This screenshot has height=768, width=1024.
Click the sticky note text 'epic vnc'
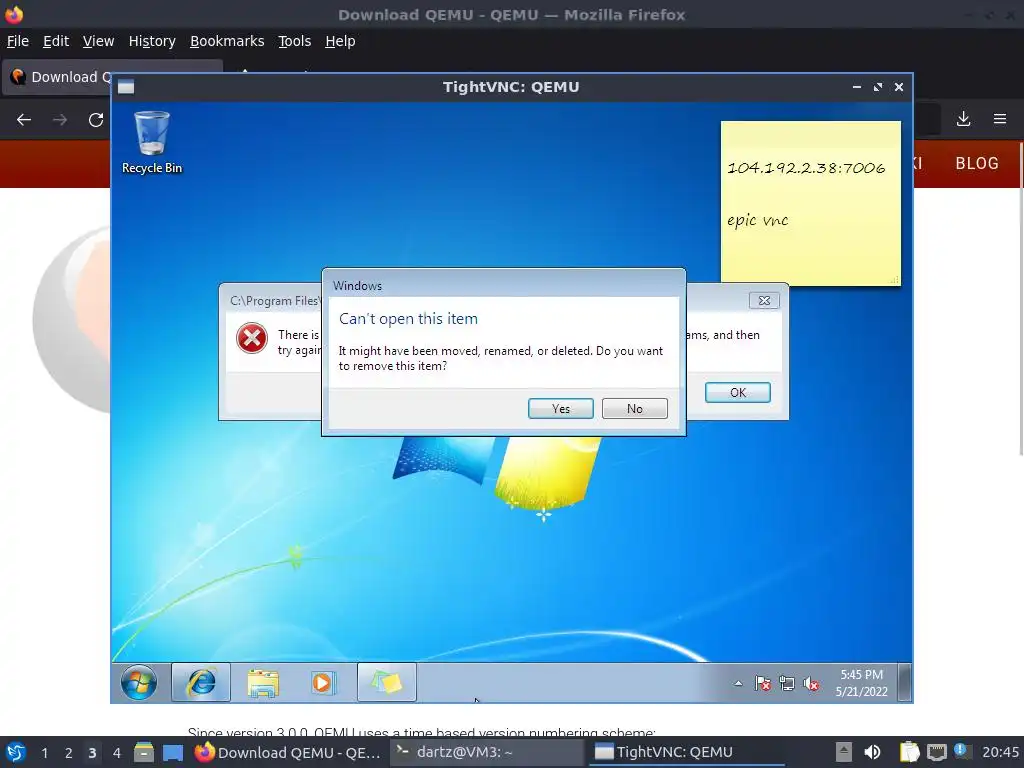(x=758, y=221)
